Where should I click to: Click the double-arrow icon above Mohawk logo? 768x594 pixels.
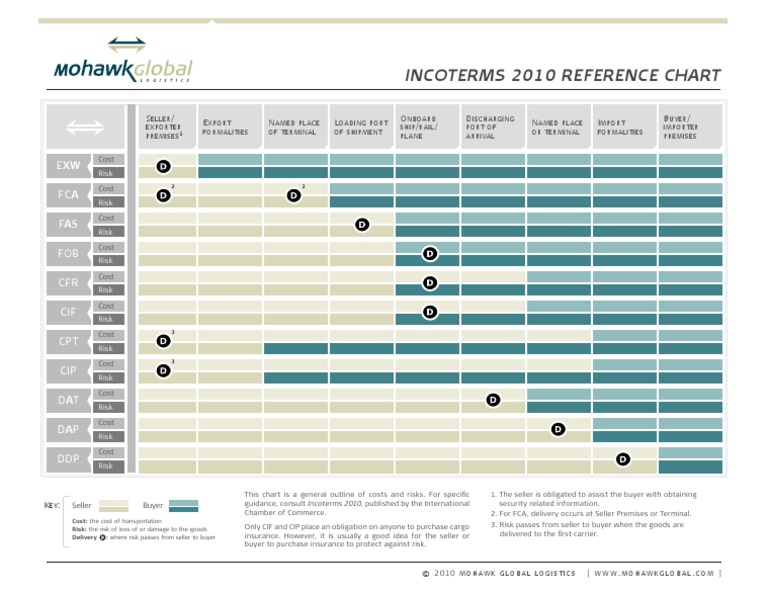point(127,45)
